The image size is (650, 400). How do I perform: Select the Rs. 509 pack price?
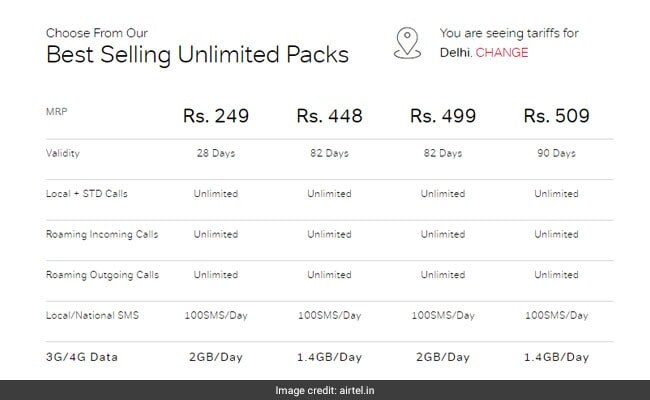click(x=556, y=118)
